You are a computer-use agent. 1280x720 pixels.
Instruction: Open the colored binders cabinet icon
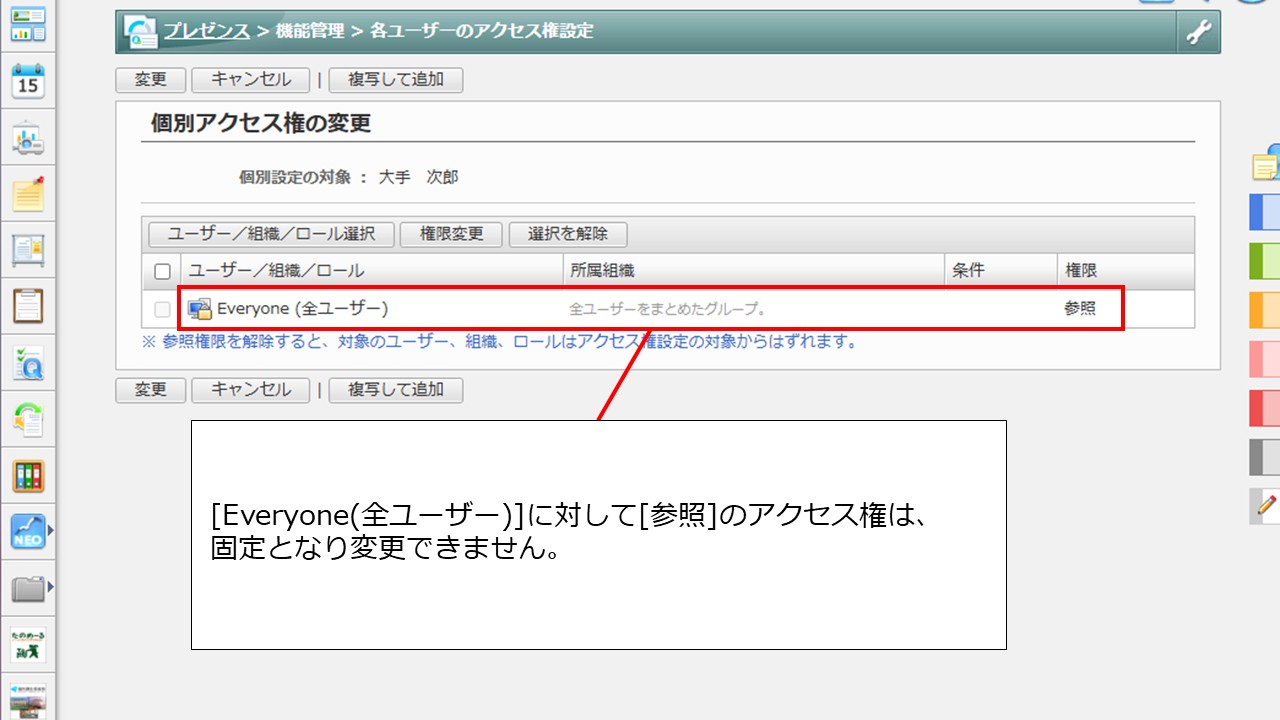(x=28, y=476)
